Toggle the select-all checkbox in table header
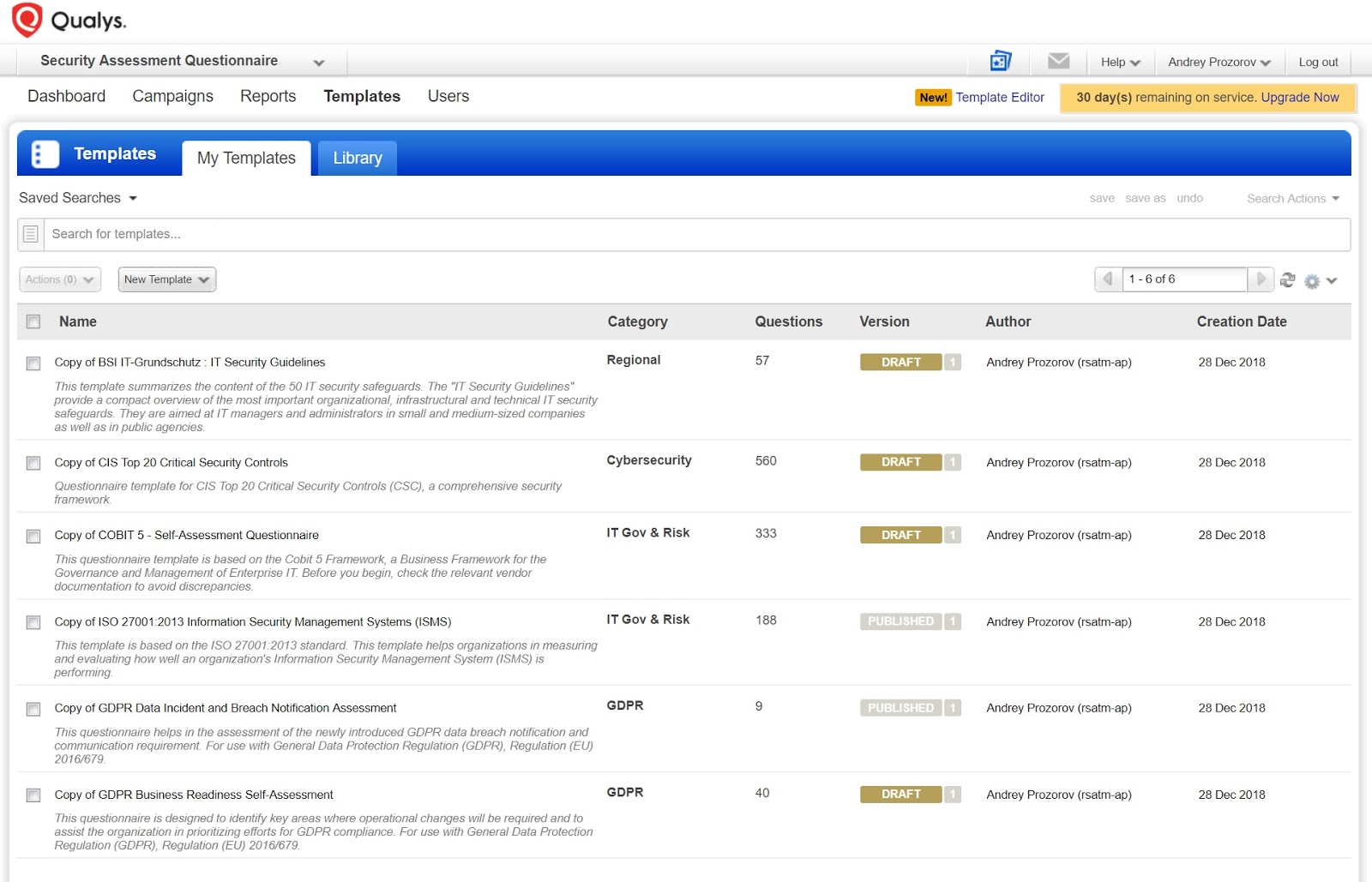Image resolution: width=1372 pixels, height=882 pixels. 33,322
